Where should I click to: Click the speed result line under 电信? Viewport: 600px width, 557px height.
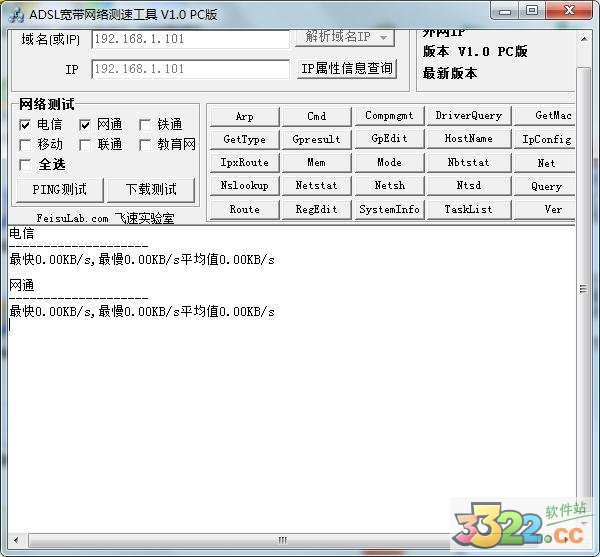click(x=142, y=260)
